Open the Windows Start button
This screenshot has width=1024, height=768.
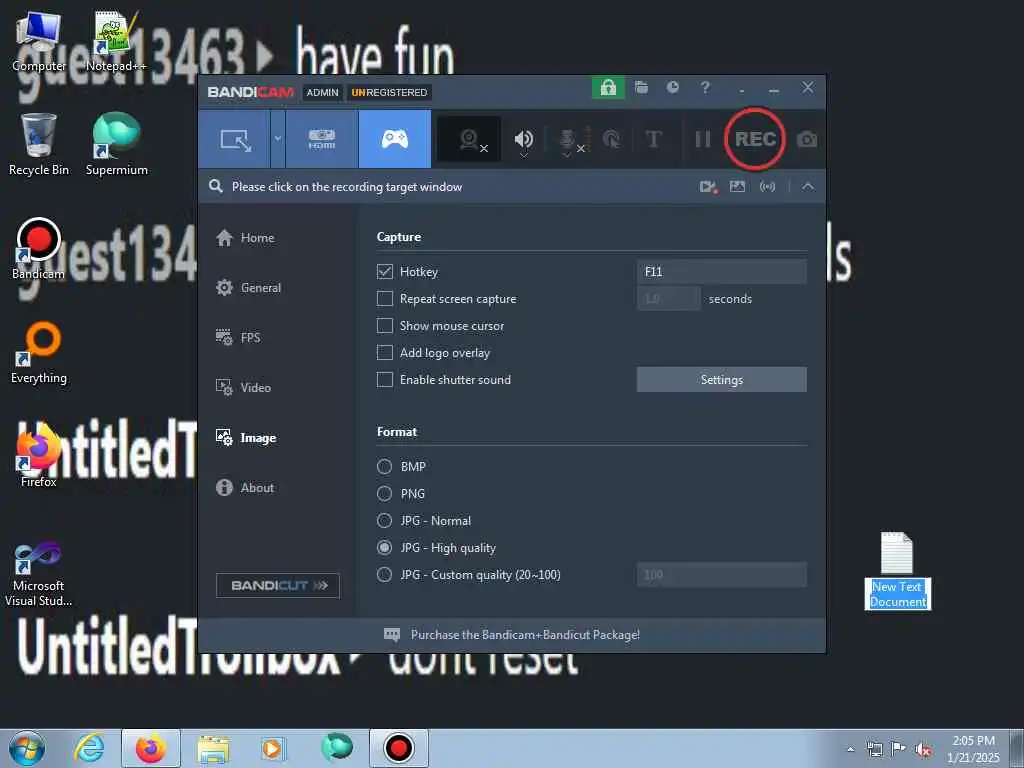pos(27,748)
